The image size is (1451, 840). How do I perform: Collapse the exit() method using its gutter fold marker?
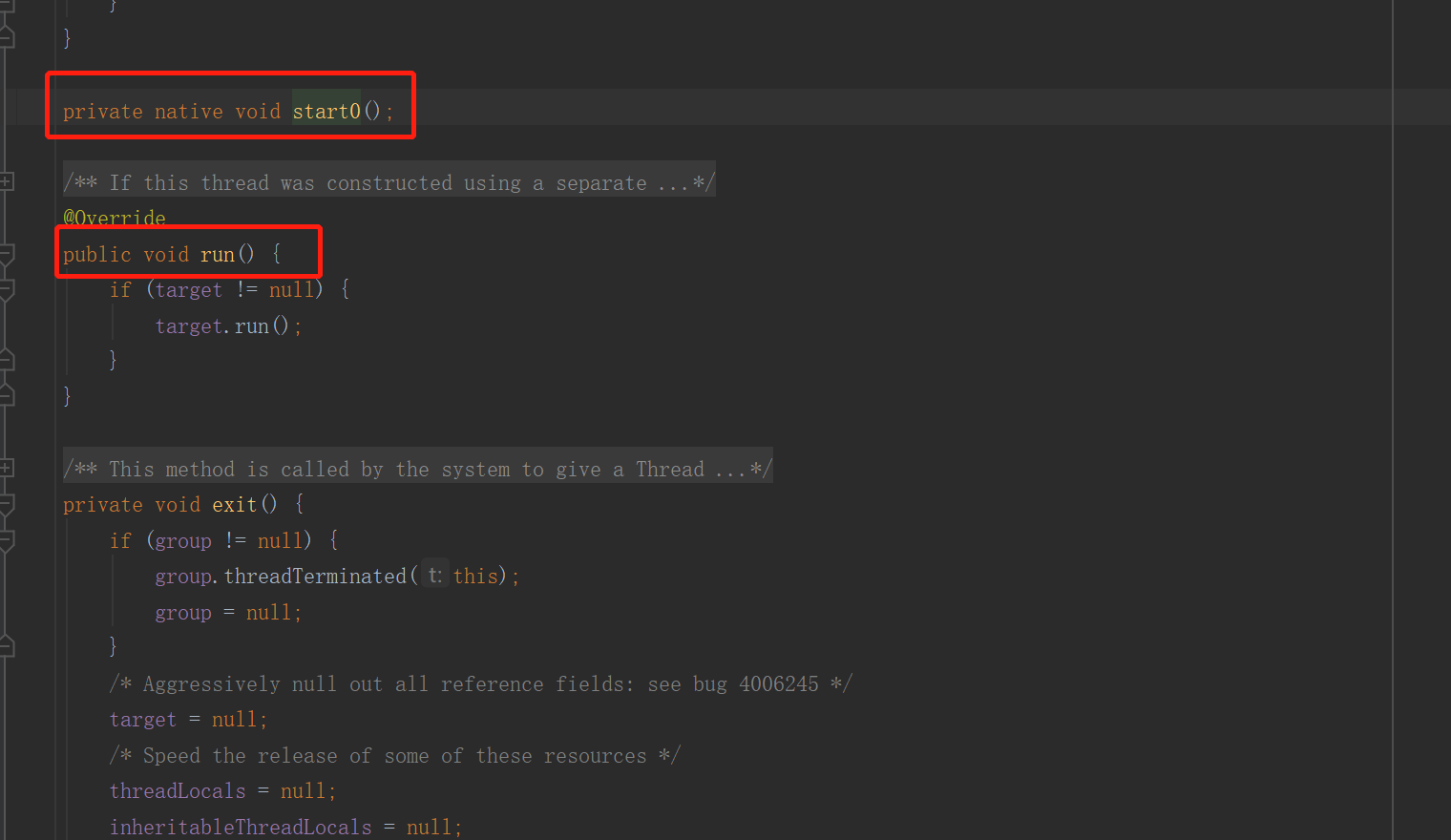tap(6, 504)
